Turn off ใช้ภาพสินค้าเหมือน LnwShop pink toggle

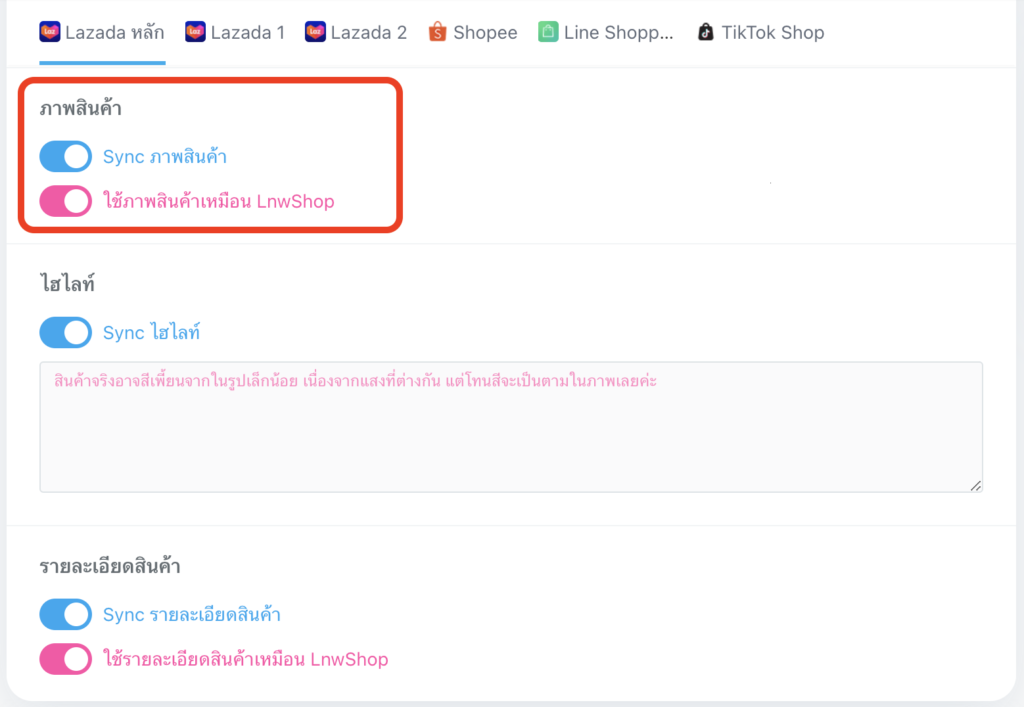[x=65, y=201]
